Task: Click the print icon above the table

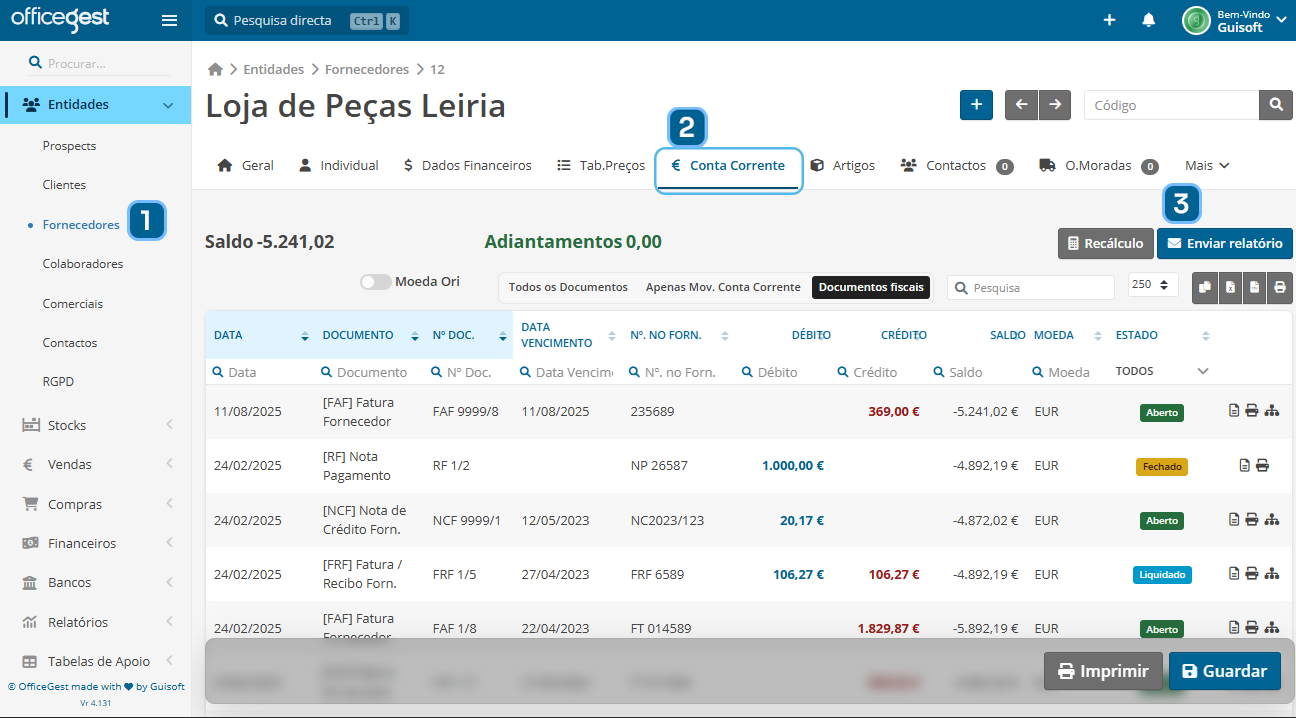Action: click(x=1279, y=288)
